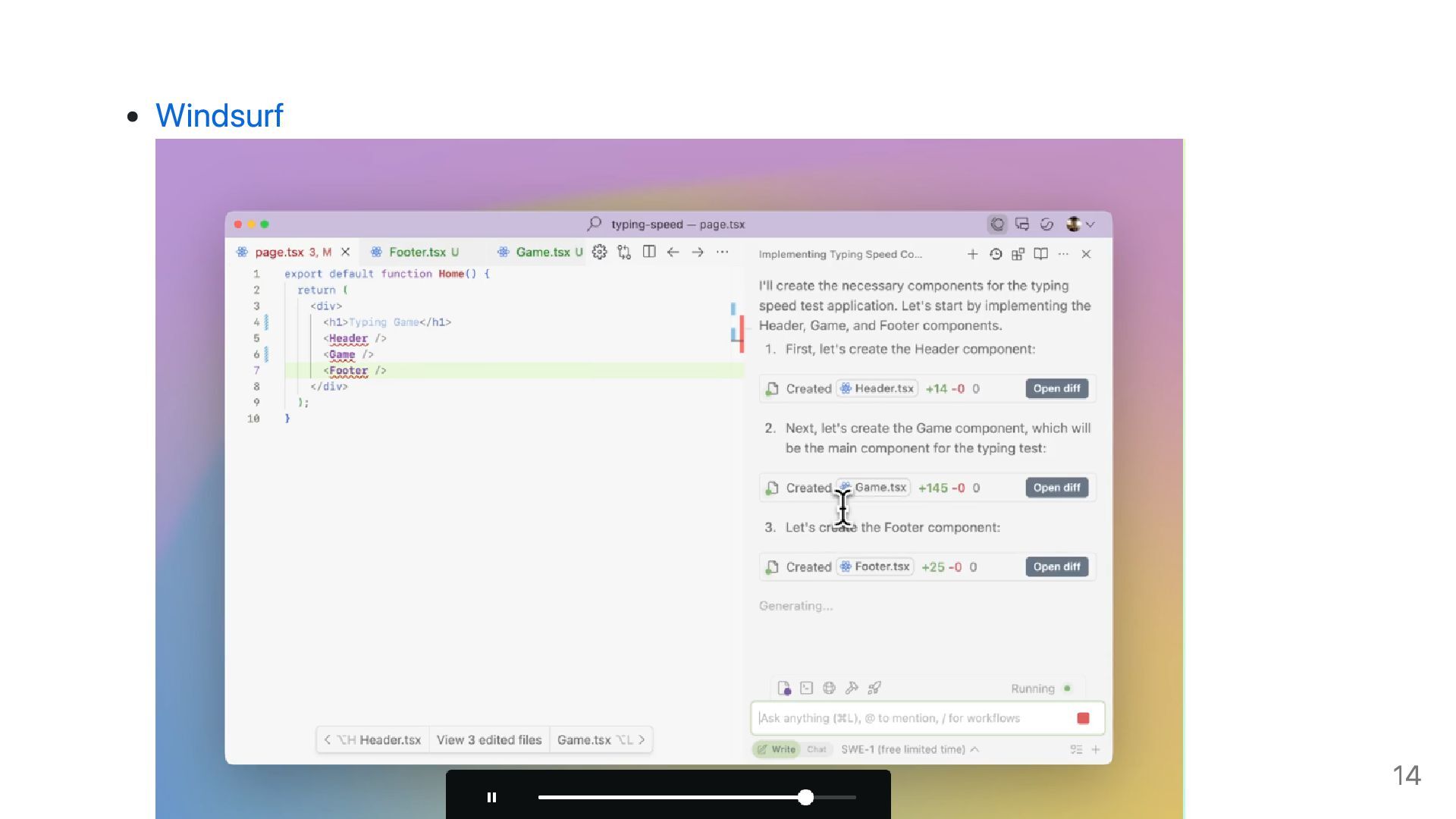Click View 3 edited files
The height and width of the screenshot is (819, 1456).
pos(489,739)
